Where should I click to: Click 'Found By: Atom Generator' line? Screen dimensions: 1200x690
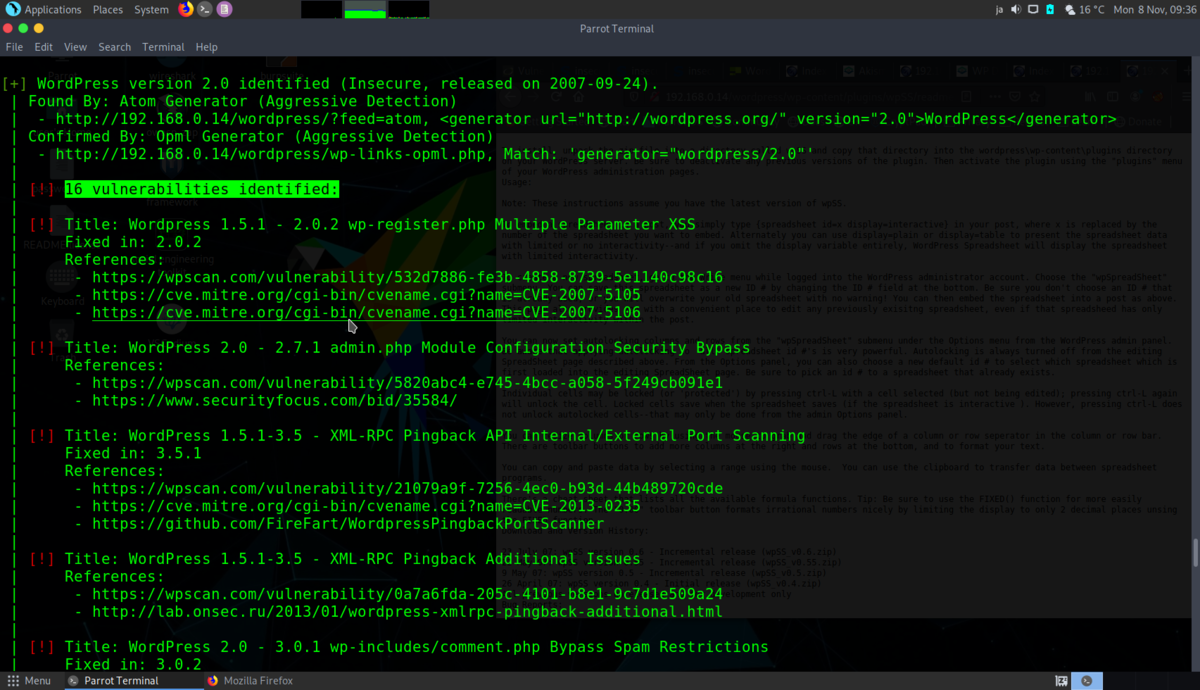pyautogui.click(x=242, y=101)
